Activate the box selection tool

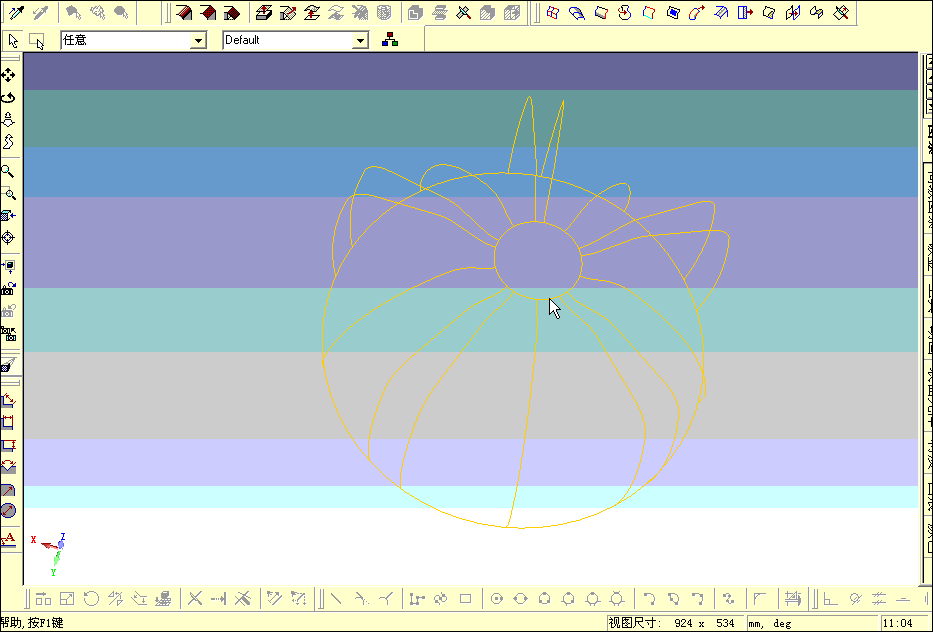(37, 41)
